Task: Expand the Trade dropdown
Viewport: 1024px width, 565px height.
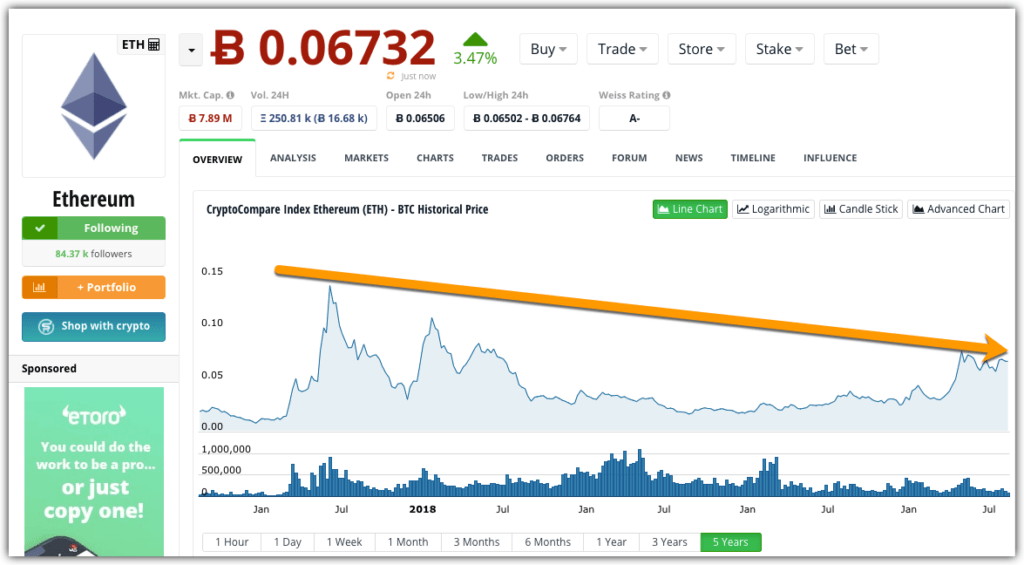Action: 622,49
